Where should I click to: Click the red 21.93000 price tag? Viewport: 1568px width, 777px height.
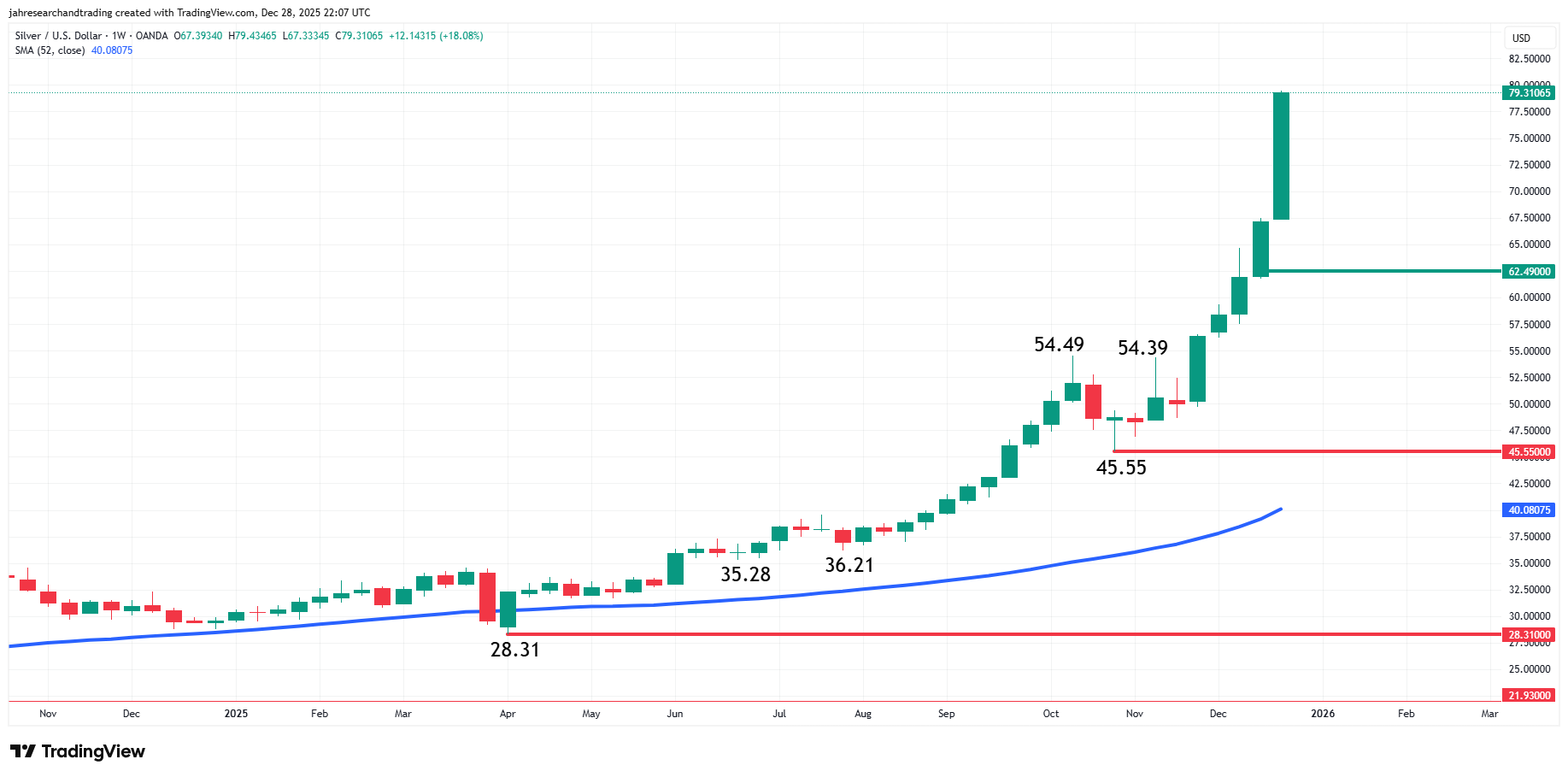[1529, 696]
